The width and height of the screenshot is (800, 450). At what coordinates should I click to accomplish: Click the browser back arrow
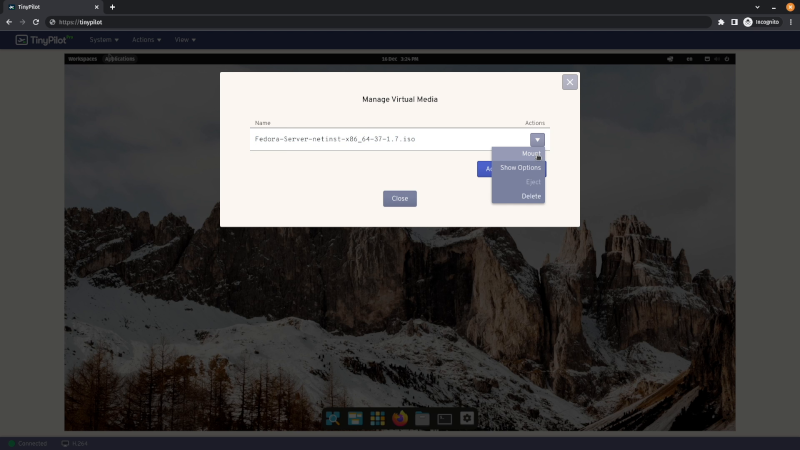[x=9, y=22]
